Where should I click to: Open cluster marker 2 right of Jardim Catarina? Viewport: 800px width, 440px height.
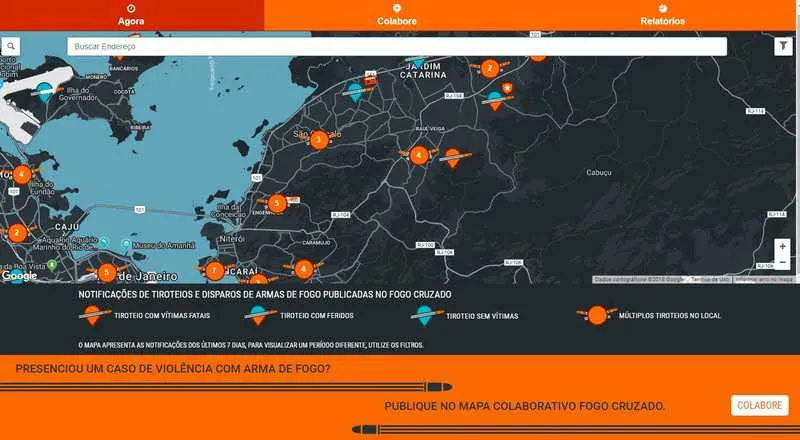(490, 68)
